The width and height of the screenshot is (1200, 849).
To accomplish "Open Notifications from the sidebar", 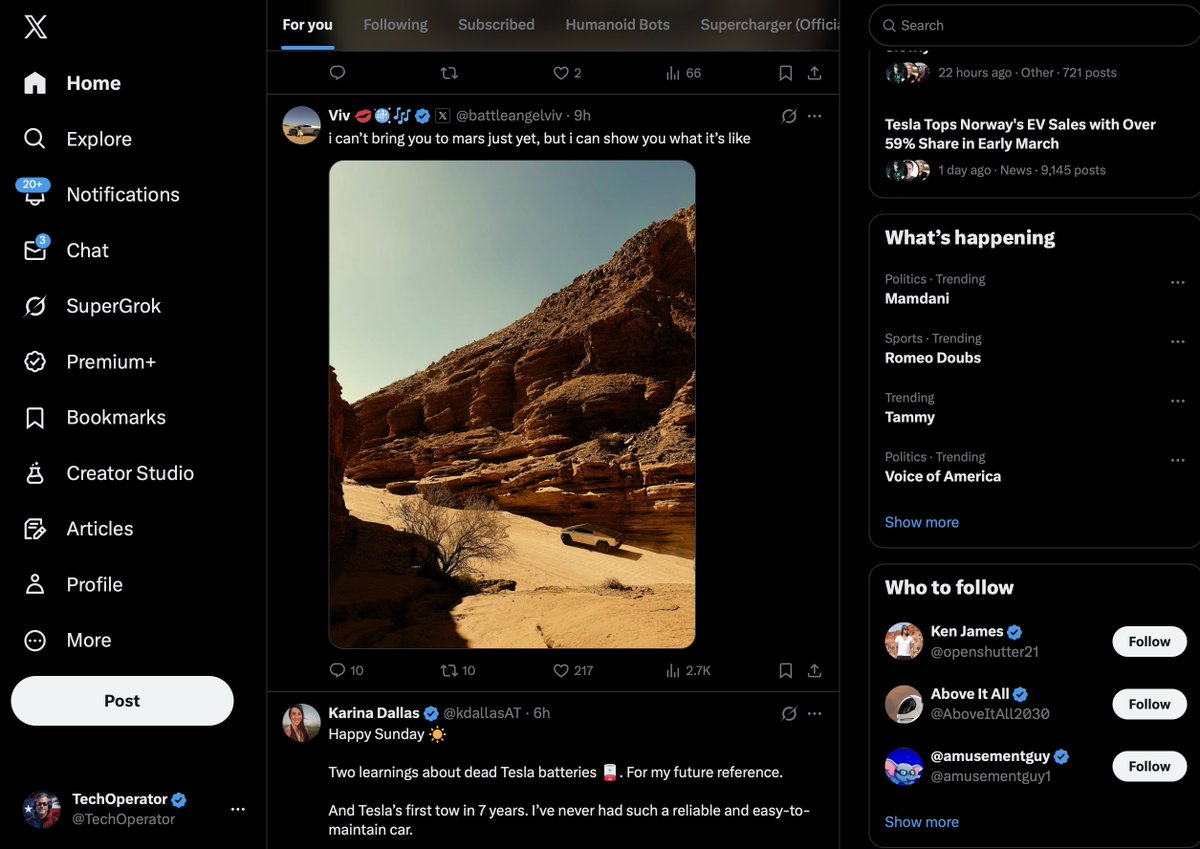I will pos(122,194).
